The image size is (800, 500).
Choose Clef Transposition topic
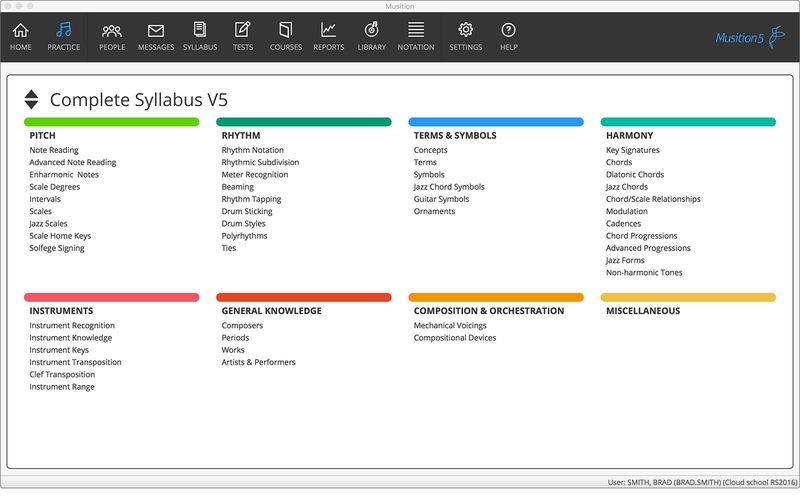click(x=62, y=374)
